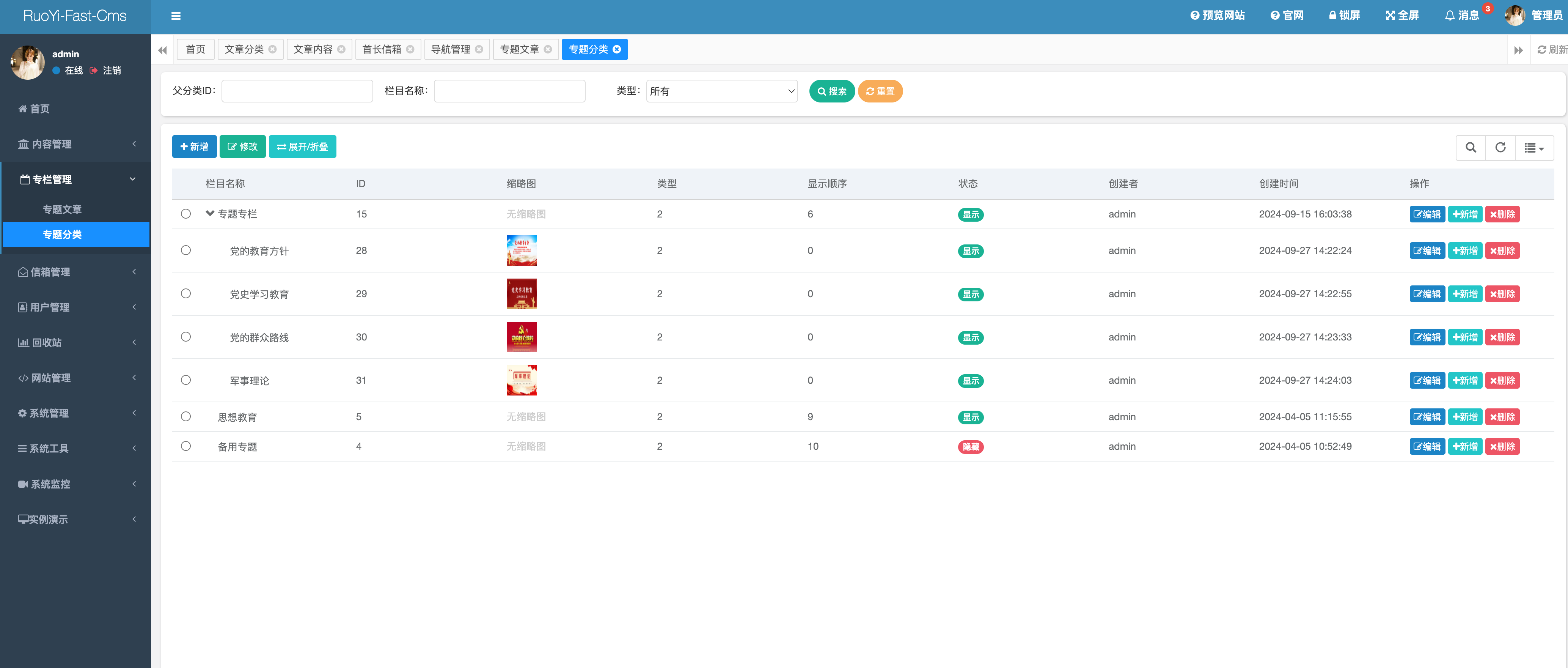Collapse the 专题专栏 tree chevron

210,214
